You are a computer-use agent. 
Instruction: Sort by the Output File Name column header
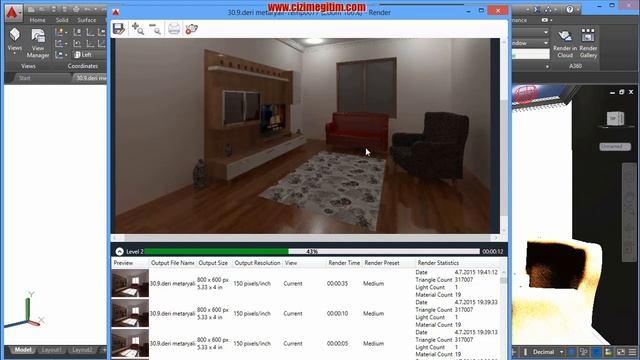click(172, 263)
